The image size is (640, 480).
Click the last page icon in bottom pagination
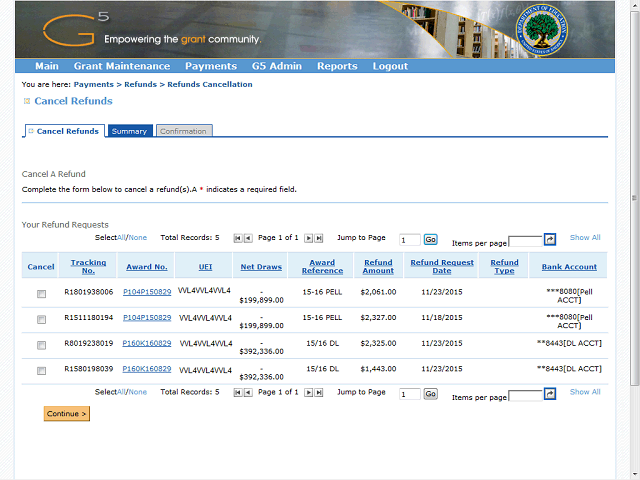coord(319,393)
